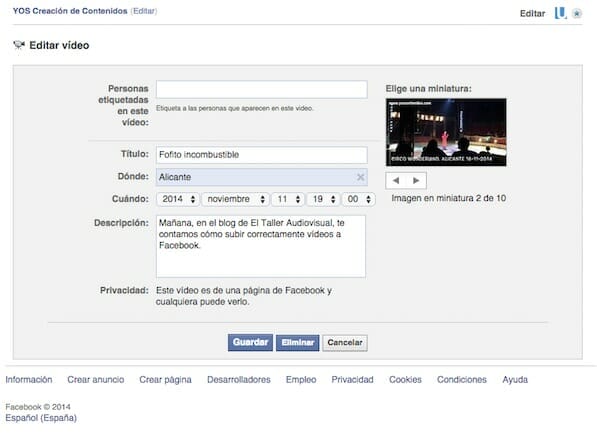
Task: Select the video thumbnail preview image
Action: (x=446, y=132)
